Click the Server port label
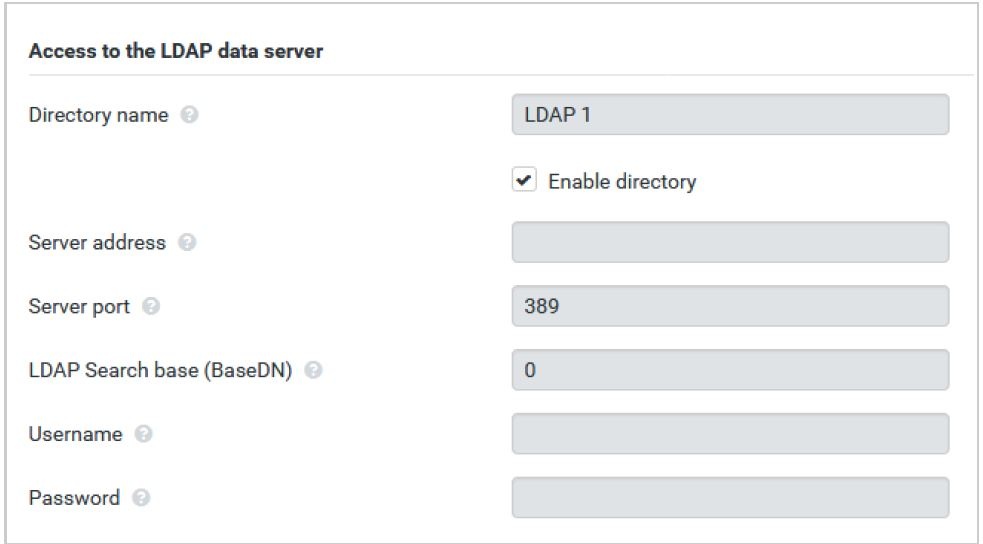The image size is (983, 544). point(79,306)
